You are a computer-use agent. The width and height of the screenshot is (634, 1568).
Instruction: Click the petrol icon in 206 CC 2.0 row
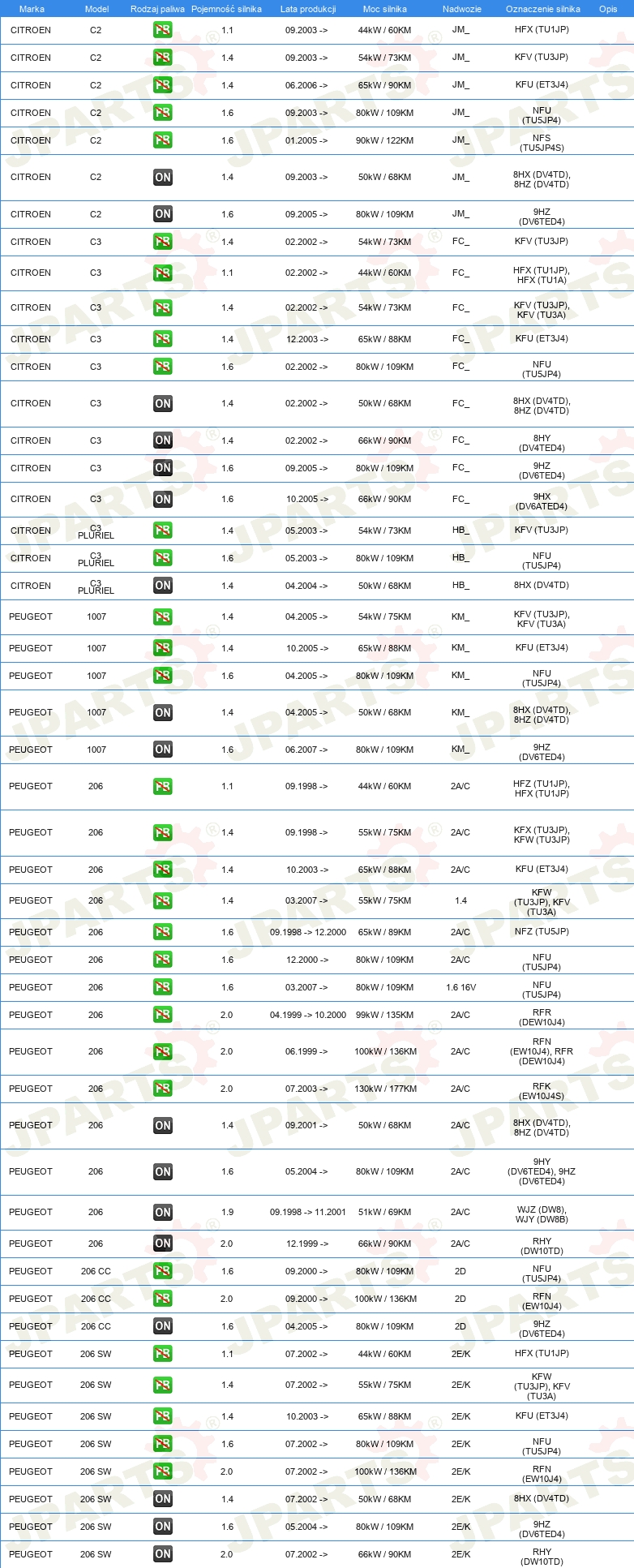pyautogui.click(x=163, y=1299)
